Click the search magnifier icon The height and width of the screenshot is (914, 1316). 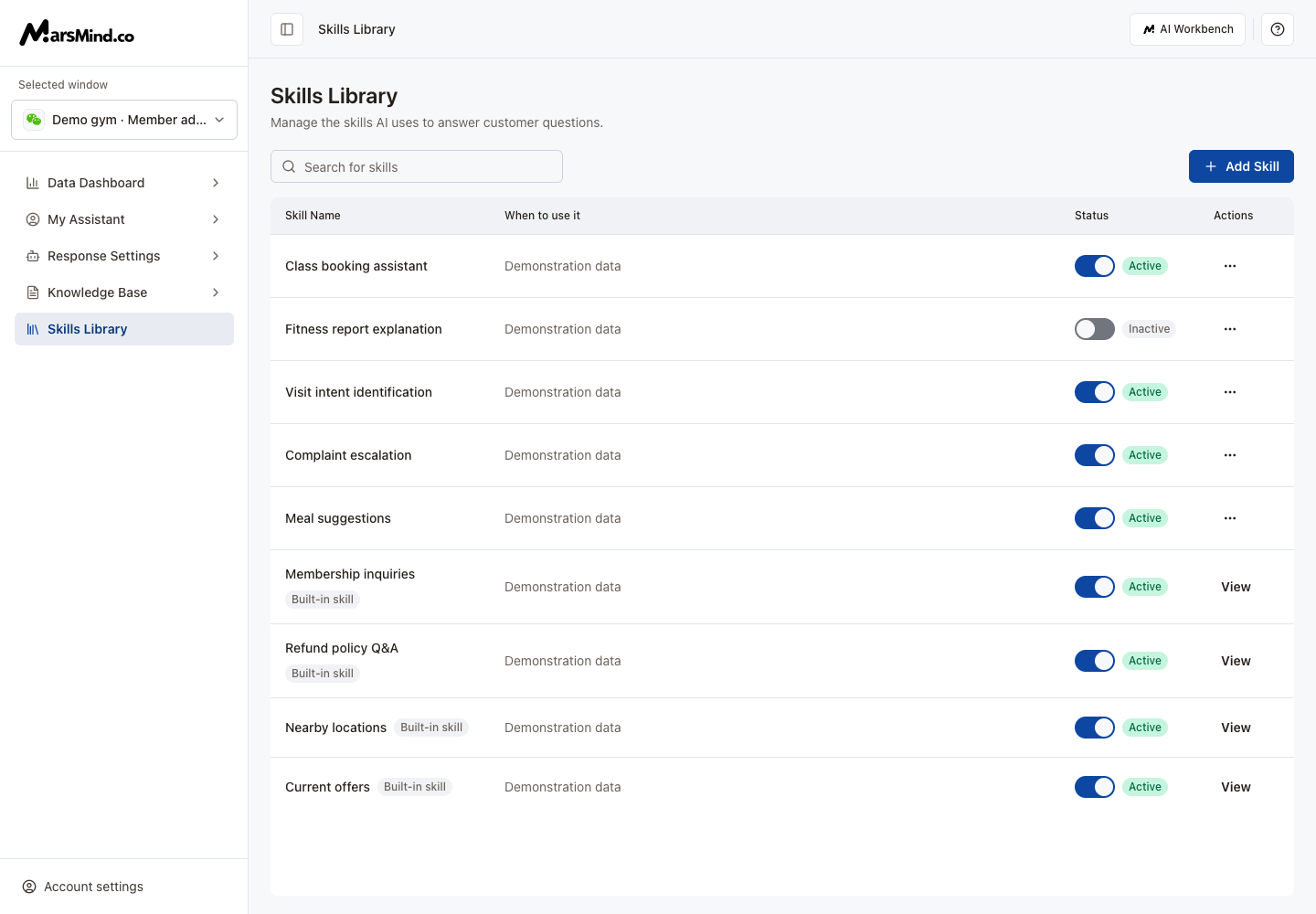coord(289,166)
